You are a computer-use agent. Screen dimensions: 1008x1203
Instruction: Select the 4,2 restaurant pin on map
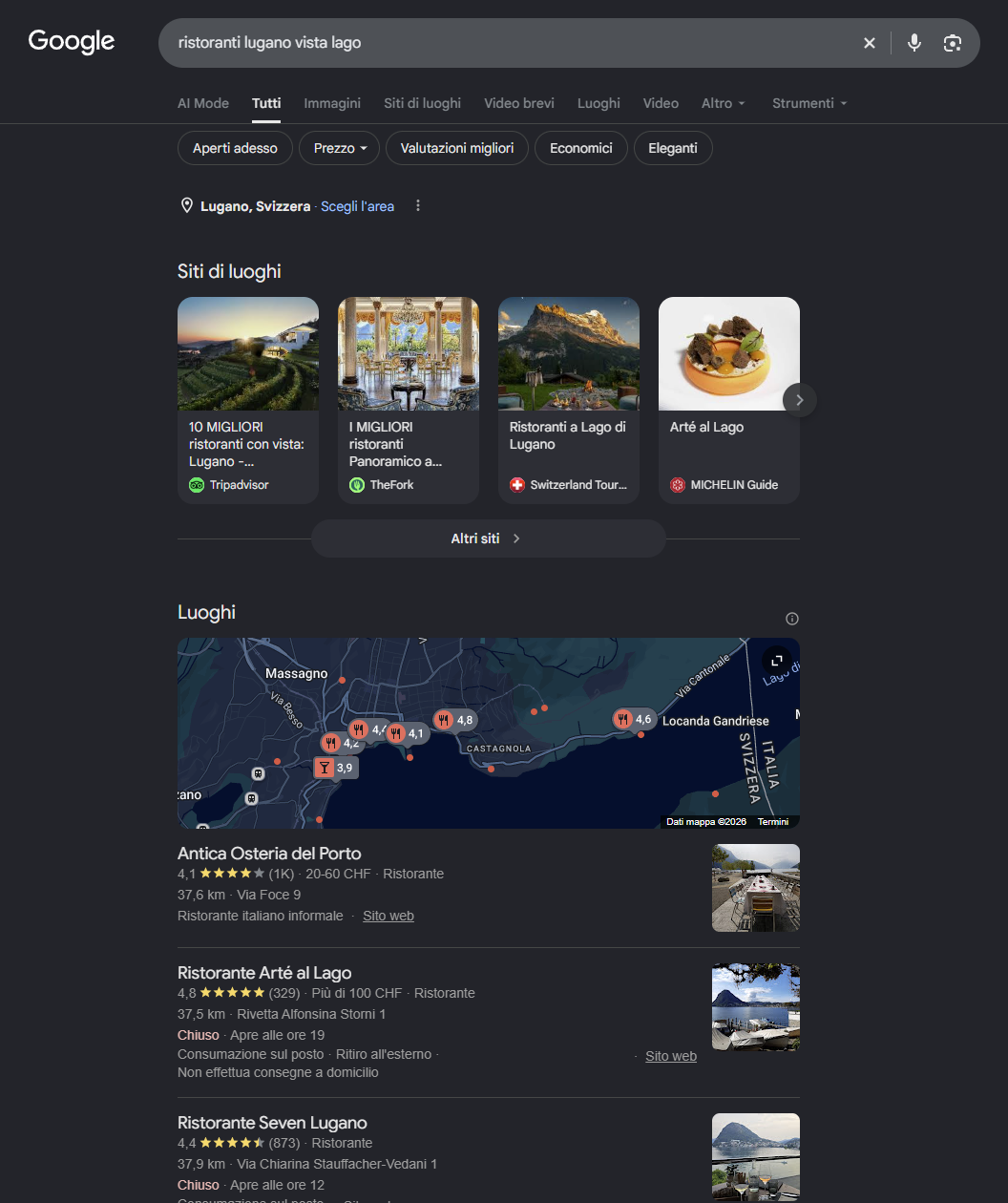(x=341, y=743)
